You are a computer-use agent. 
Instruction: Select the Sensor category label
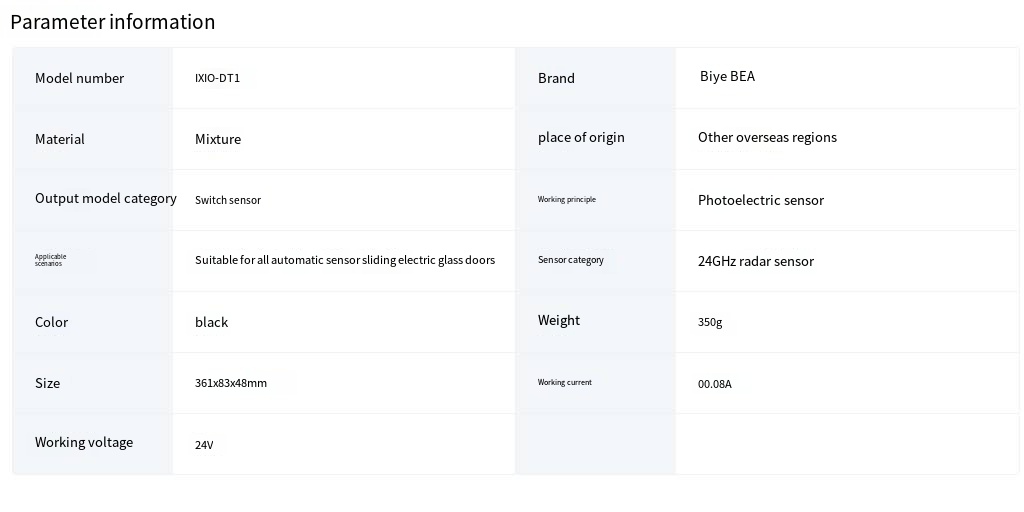tap(571, 260)
